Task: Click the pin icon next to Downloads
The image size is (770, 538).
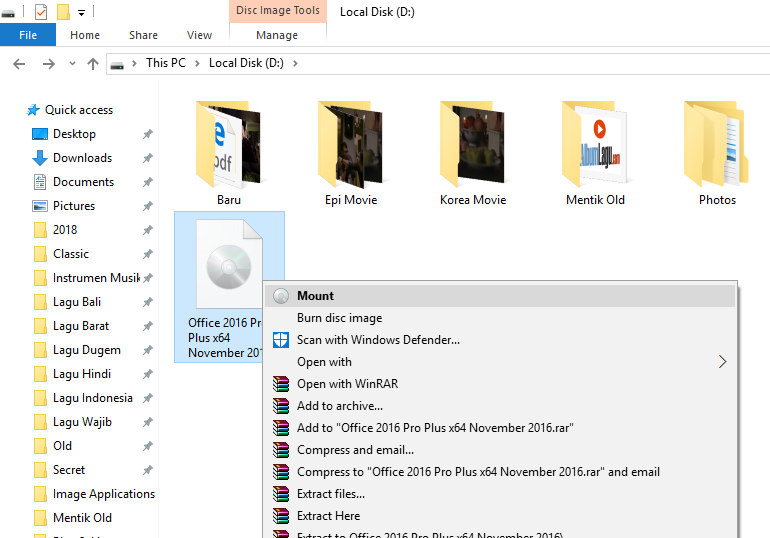Action: (x=147, y=158)
